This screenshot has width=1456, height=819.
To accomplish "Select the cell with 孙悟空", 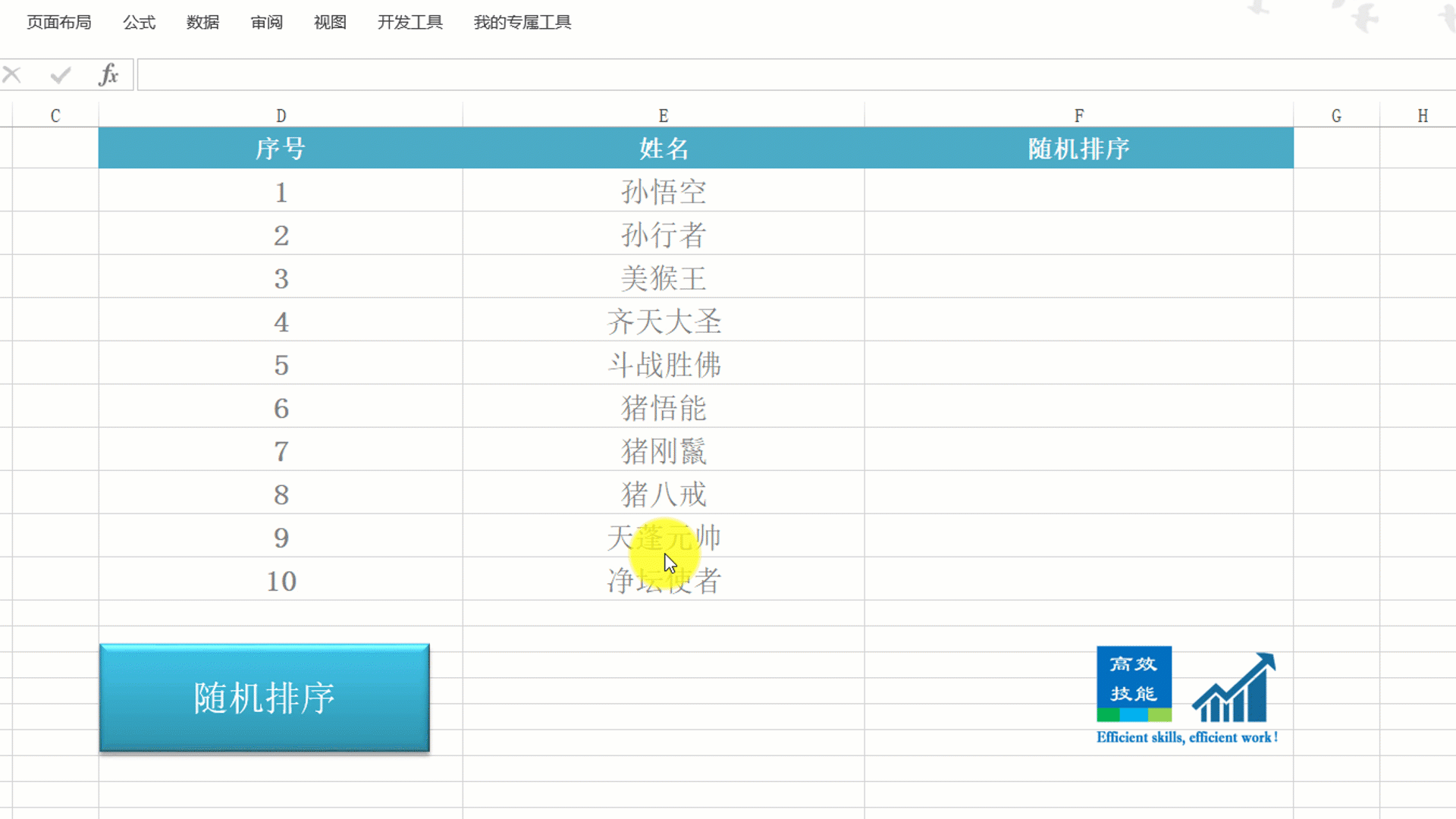I will tap(664, 191).
